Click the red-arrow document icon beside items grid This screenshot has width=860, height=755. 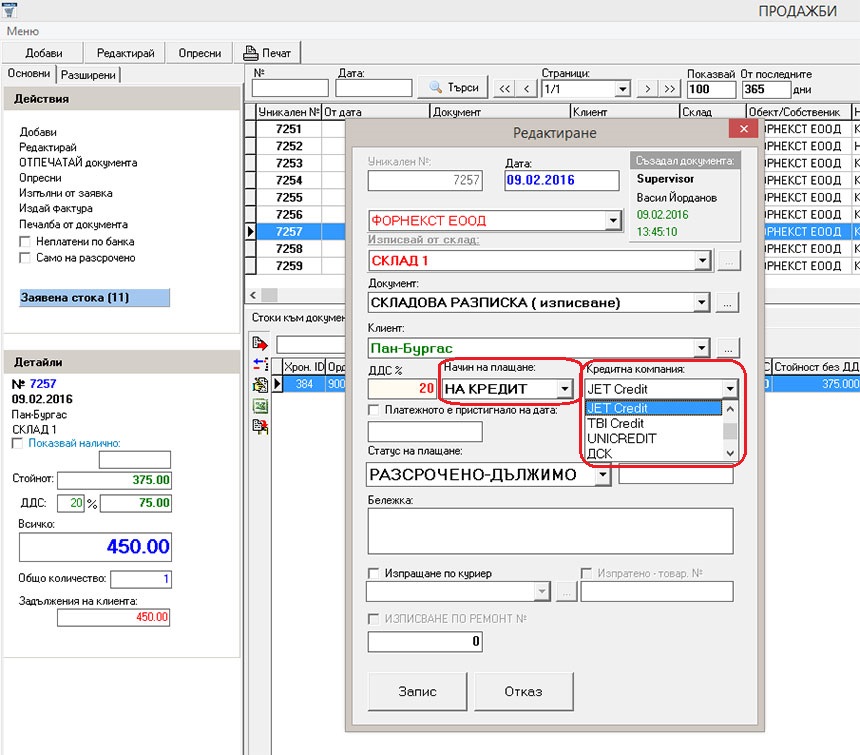coord(260,344)
